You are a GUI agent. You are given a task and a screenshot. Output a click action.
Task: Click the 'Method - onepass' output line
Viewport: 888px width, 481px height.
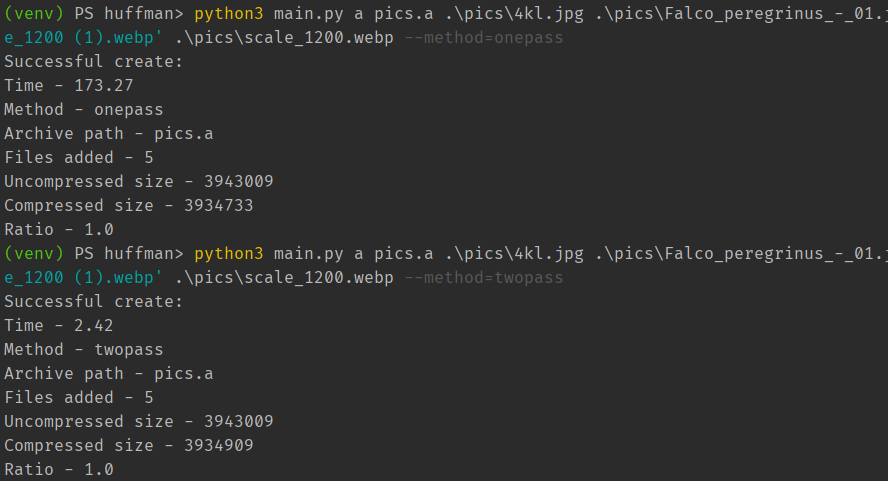click(84, 109)
